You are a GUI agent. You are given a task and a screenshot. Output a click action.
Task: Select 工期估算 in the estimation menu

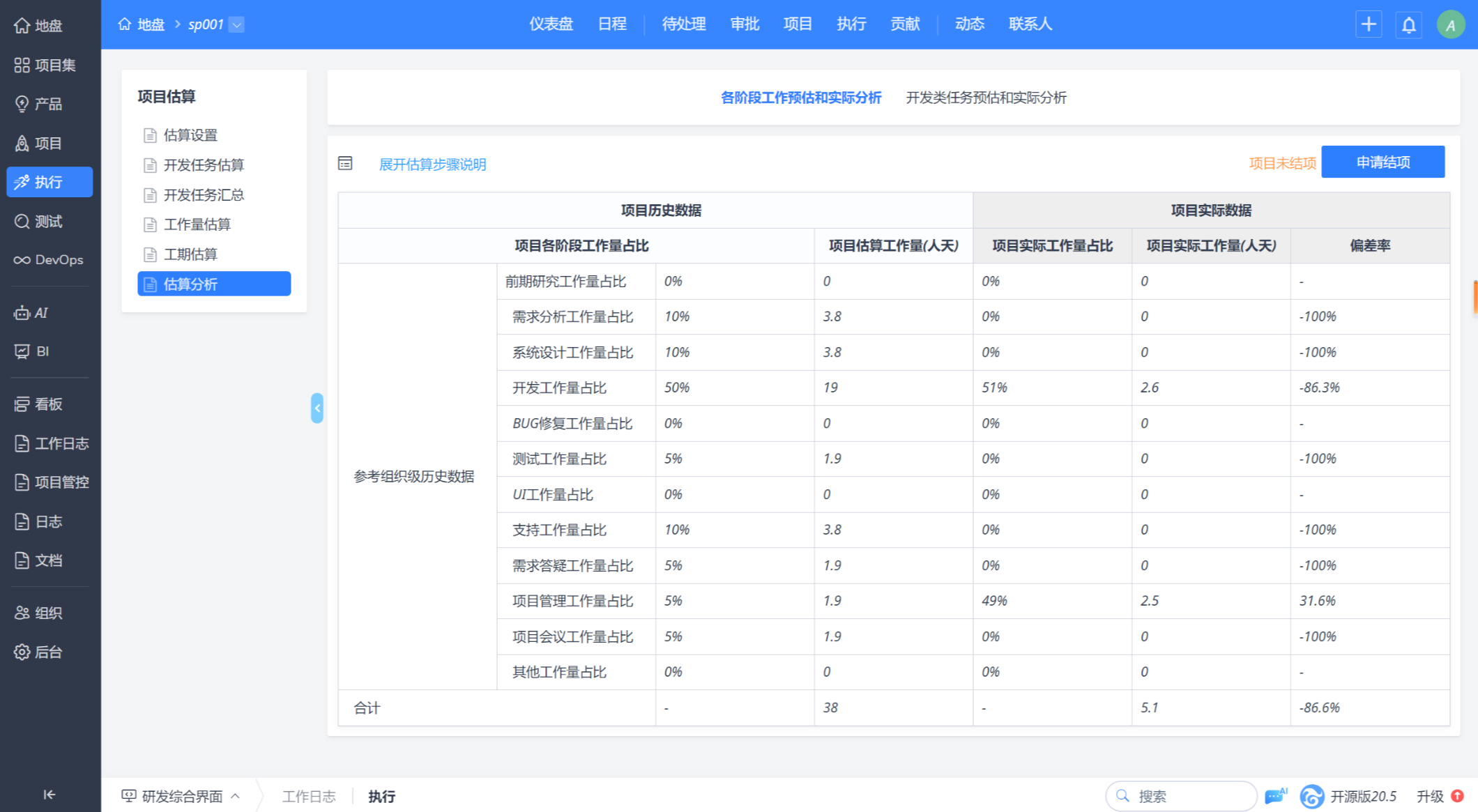(x=190, y=254)
